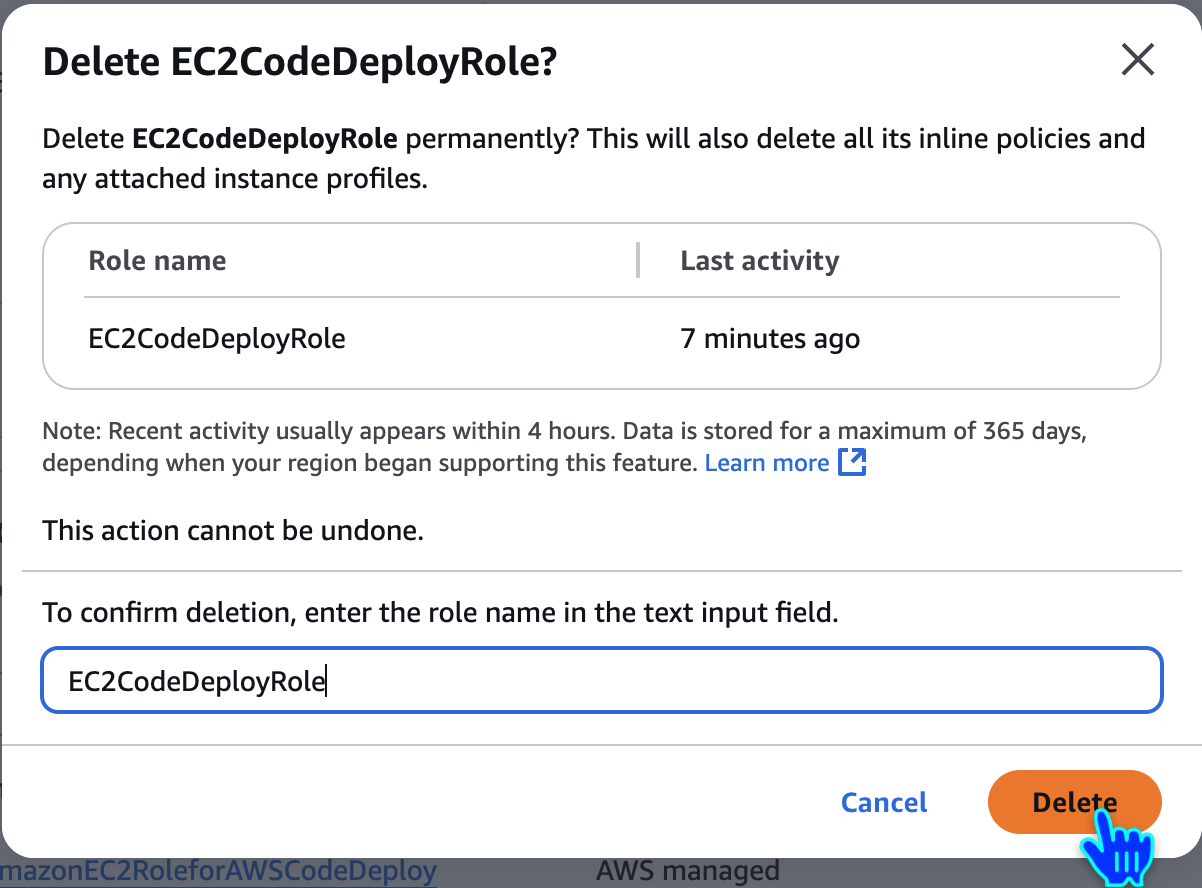The image size is (1202, 888).
Task: Follow the Learn more link
Action: tap(767, 463)
